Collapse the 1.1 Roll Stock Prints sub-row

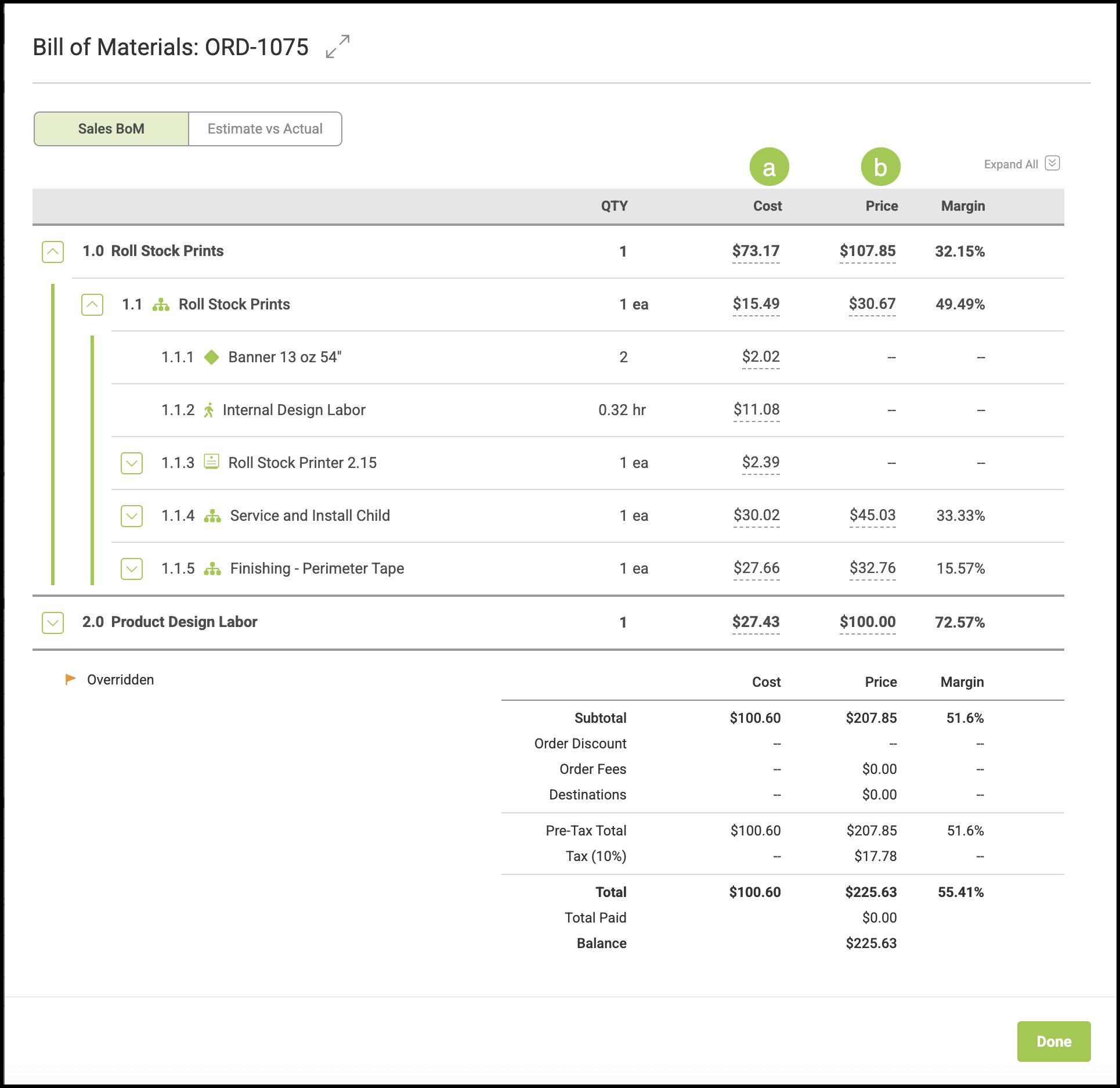click(92, 305)
